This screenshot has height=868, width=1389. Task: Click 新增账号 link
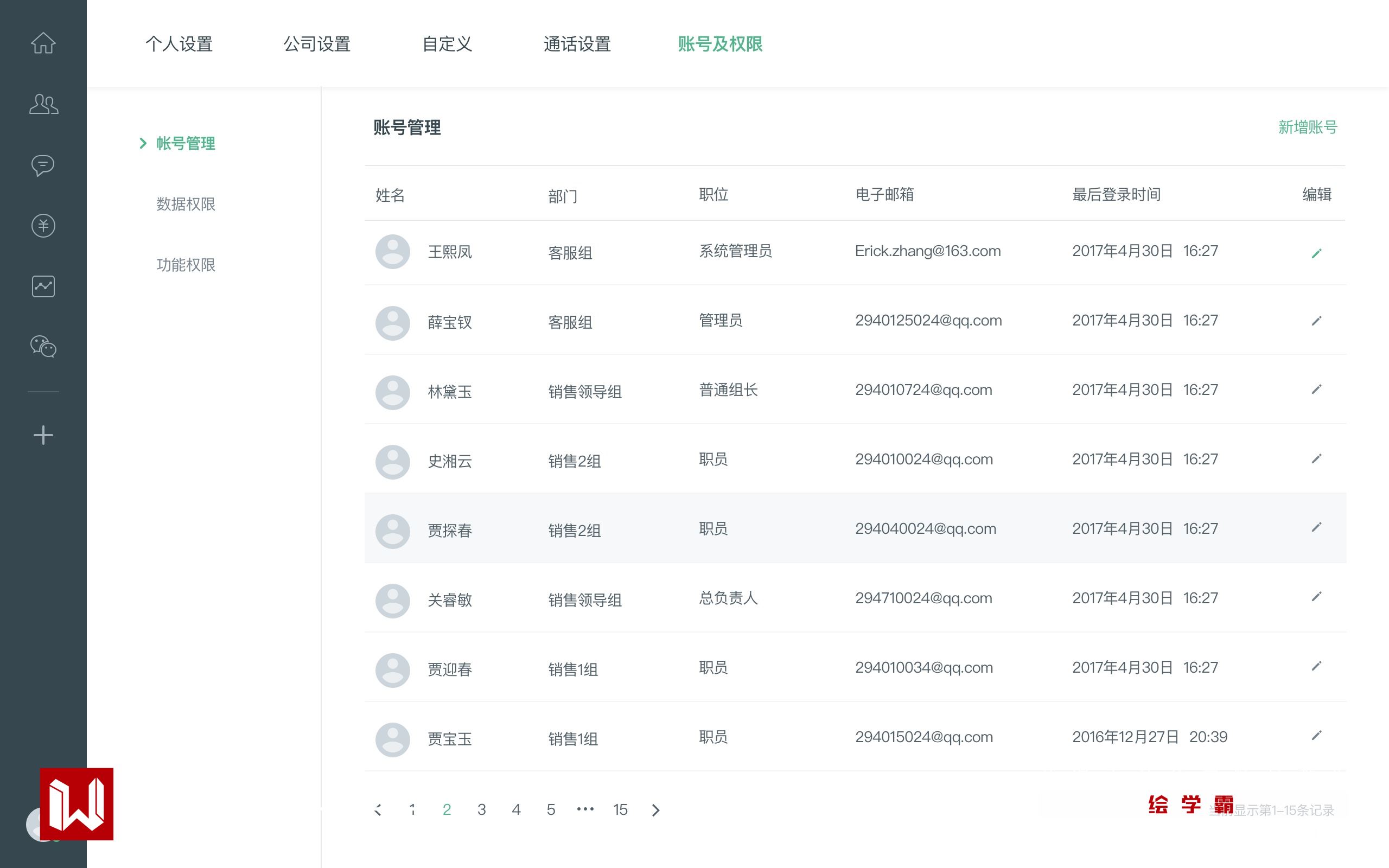pos(1308,127)
